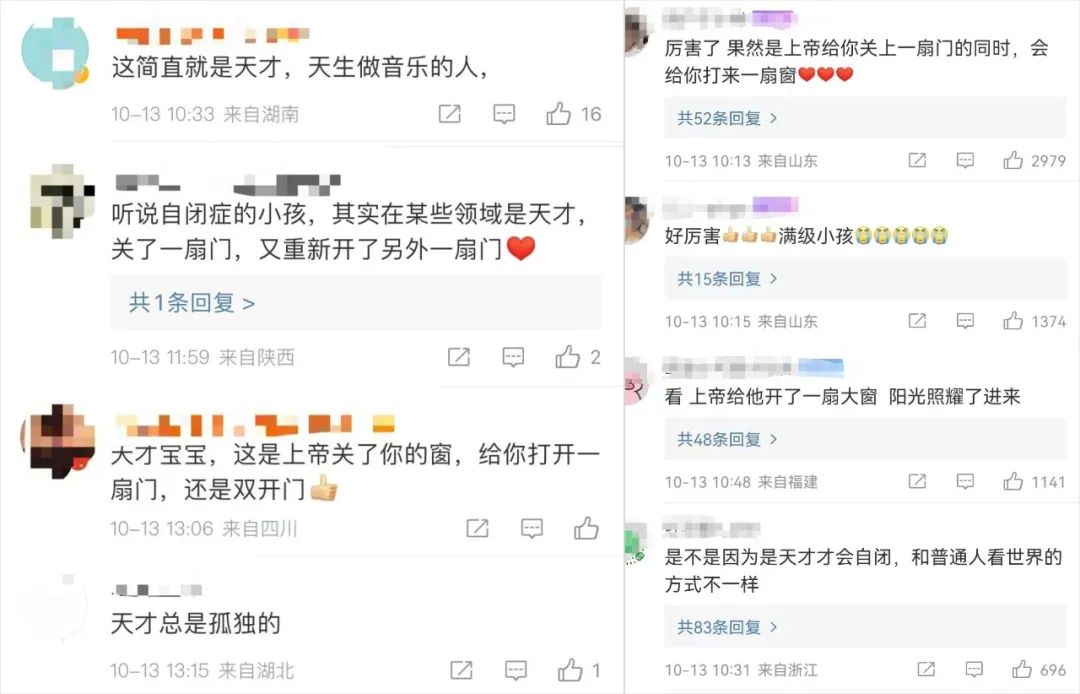Like the 山东 comment with 2979 likes
The image size is (1080, 694).
1012,160
